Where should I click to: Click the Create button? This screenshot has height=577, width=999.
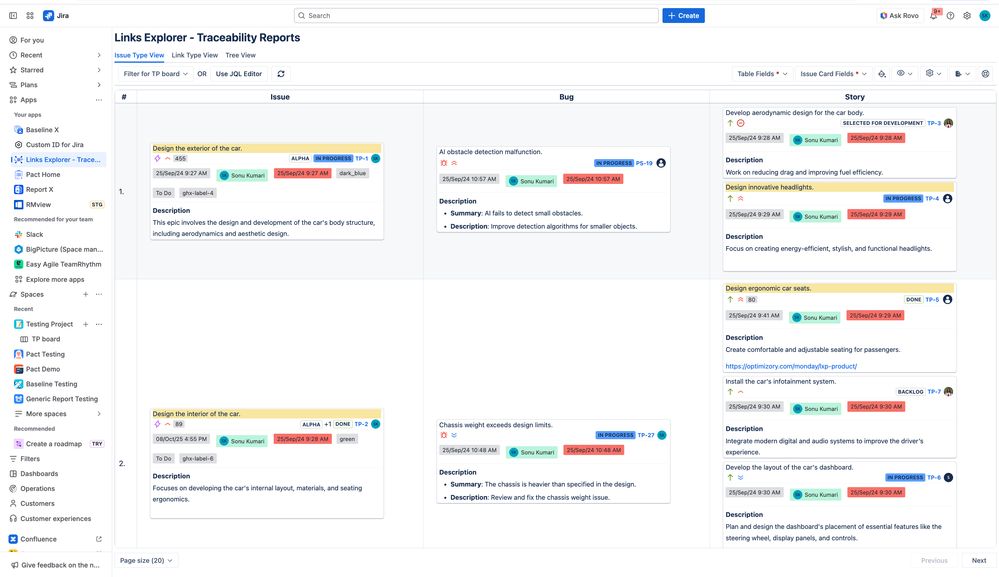(683, 15)
